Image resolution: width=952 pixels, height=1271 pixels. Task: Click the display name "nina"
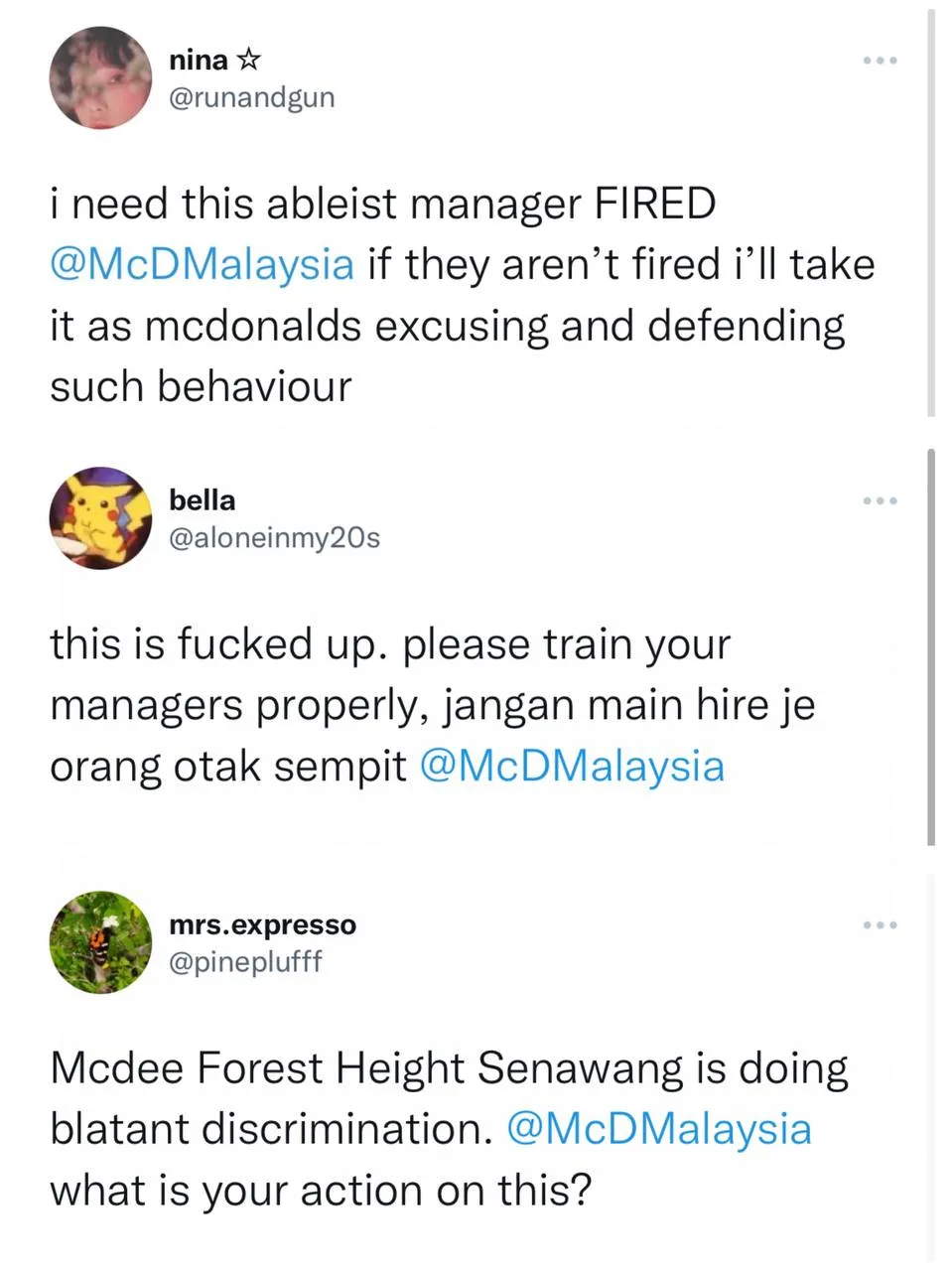pos(199,61)
